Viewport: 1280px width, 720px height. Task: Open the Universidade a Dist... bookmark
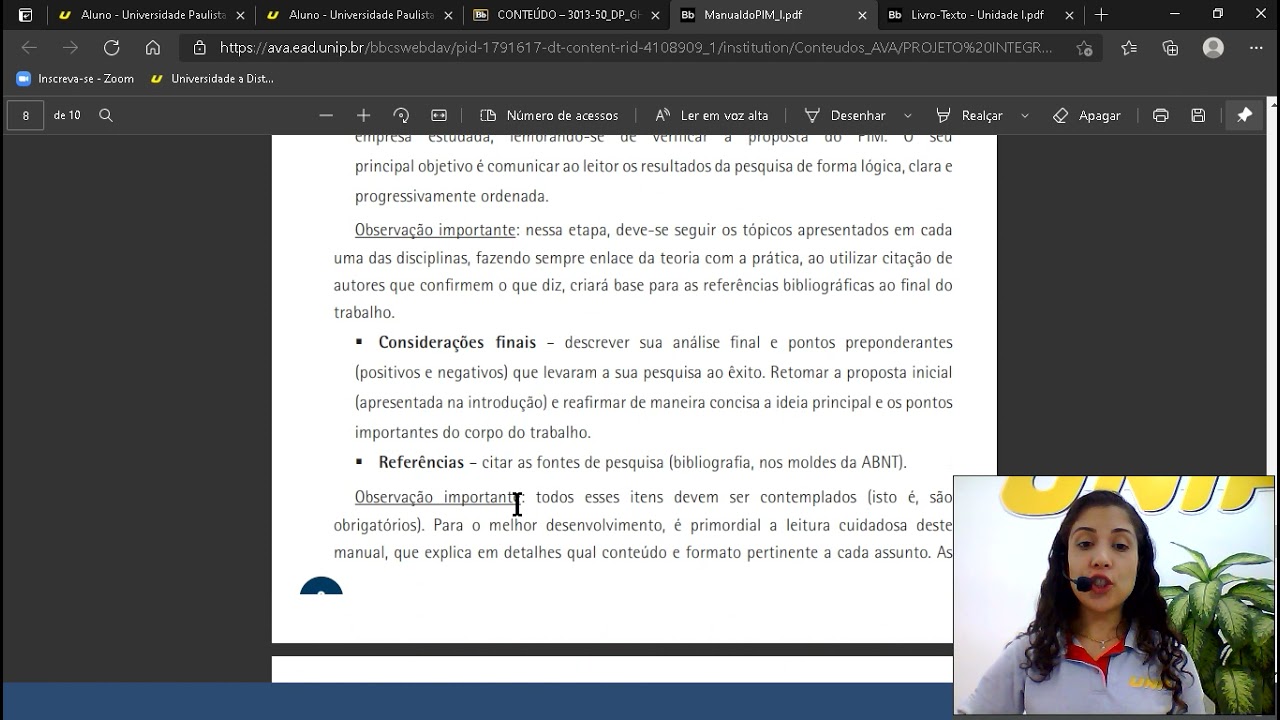coord(212,78)
